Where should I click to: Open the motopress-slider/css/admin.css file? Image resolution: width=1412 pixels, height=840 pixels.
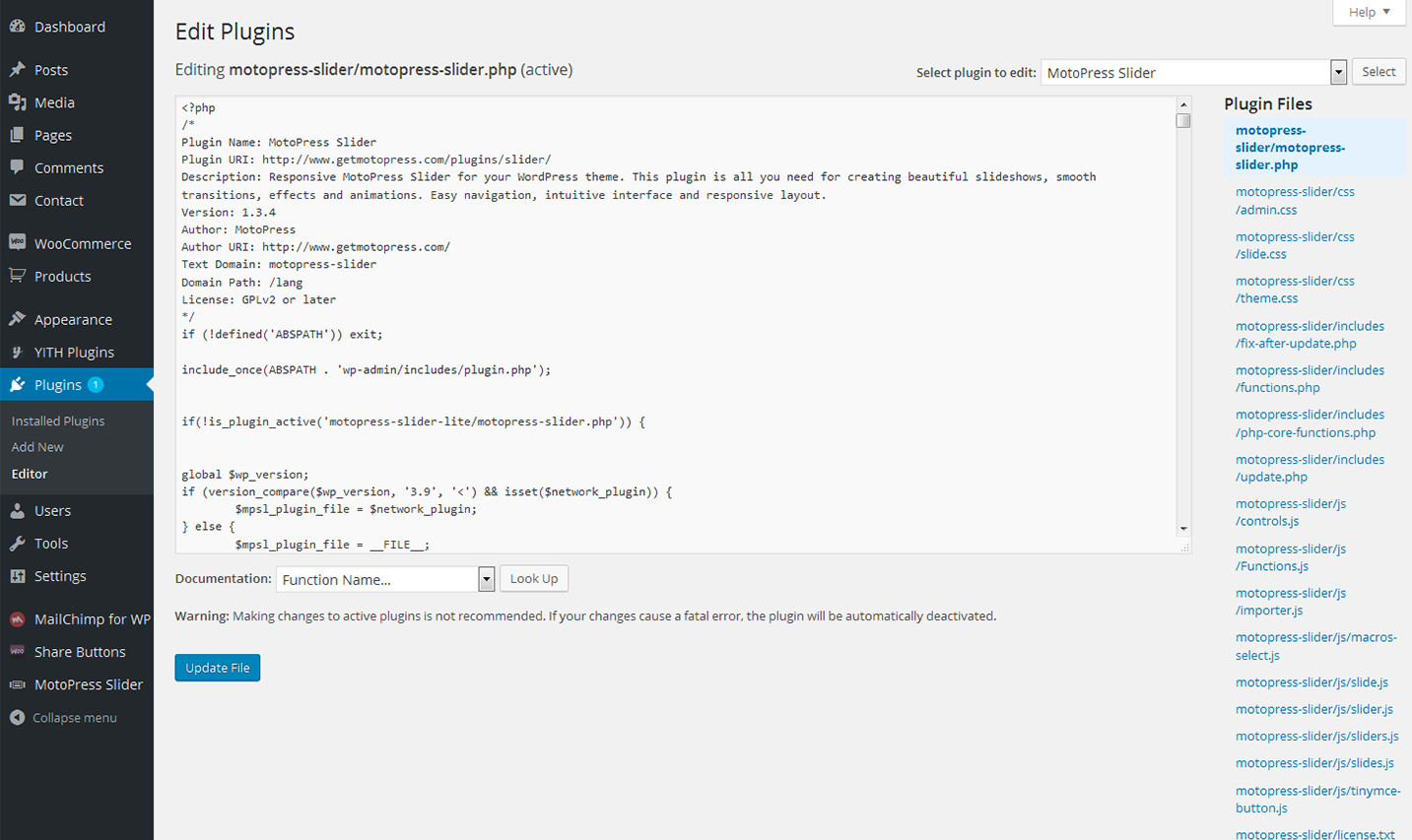1294,201
